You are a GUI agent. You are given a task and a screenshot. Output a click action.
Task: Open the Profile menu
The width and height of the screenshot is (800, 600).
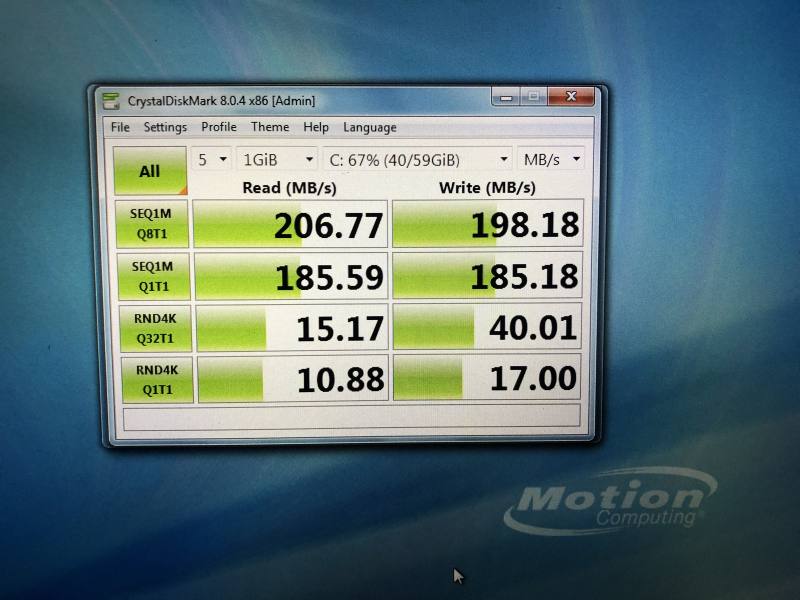pyautogui.click(x=219, y=127)
